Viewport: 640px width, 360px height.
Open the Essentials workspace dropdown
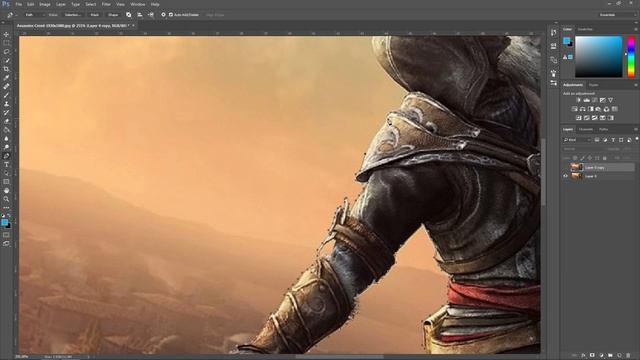[617, 15]
